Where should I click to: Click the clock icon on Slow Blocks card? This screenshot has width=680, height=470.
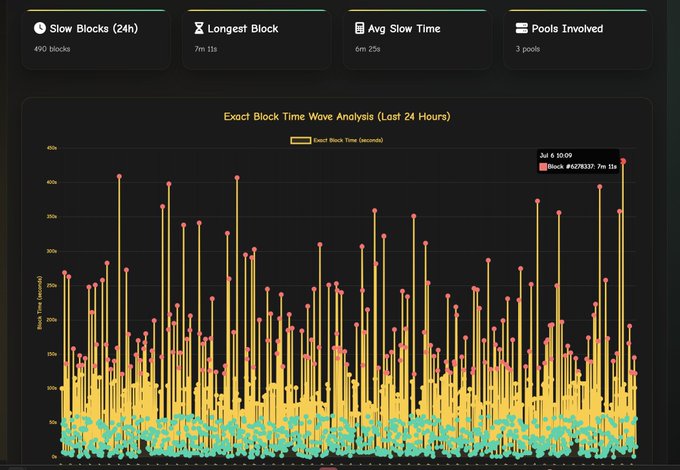click(x=40, y=28)
